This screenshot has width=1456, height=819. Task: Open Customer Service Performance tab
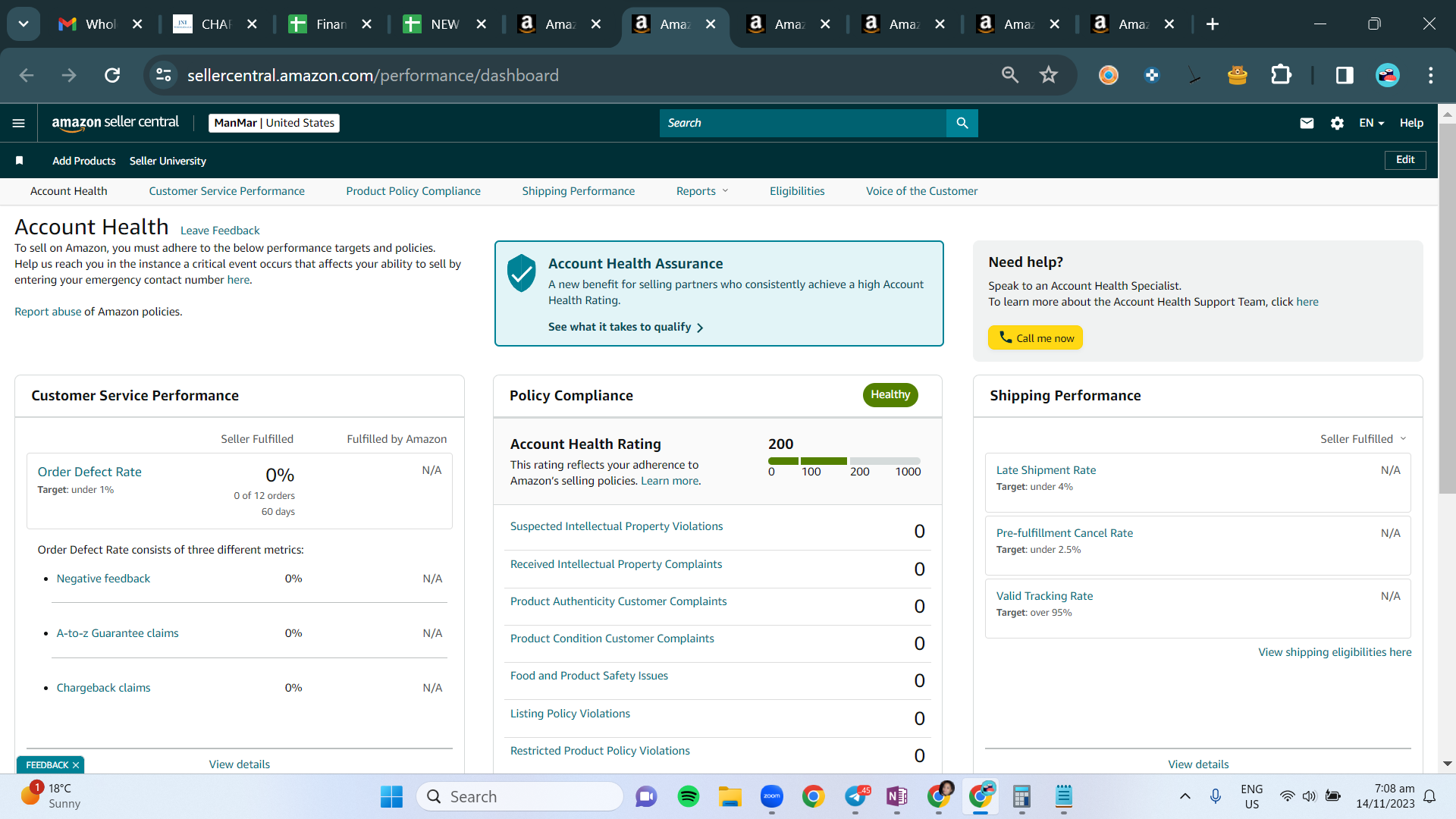click(227, 191)
